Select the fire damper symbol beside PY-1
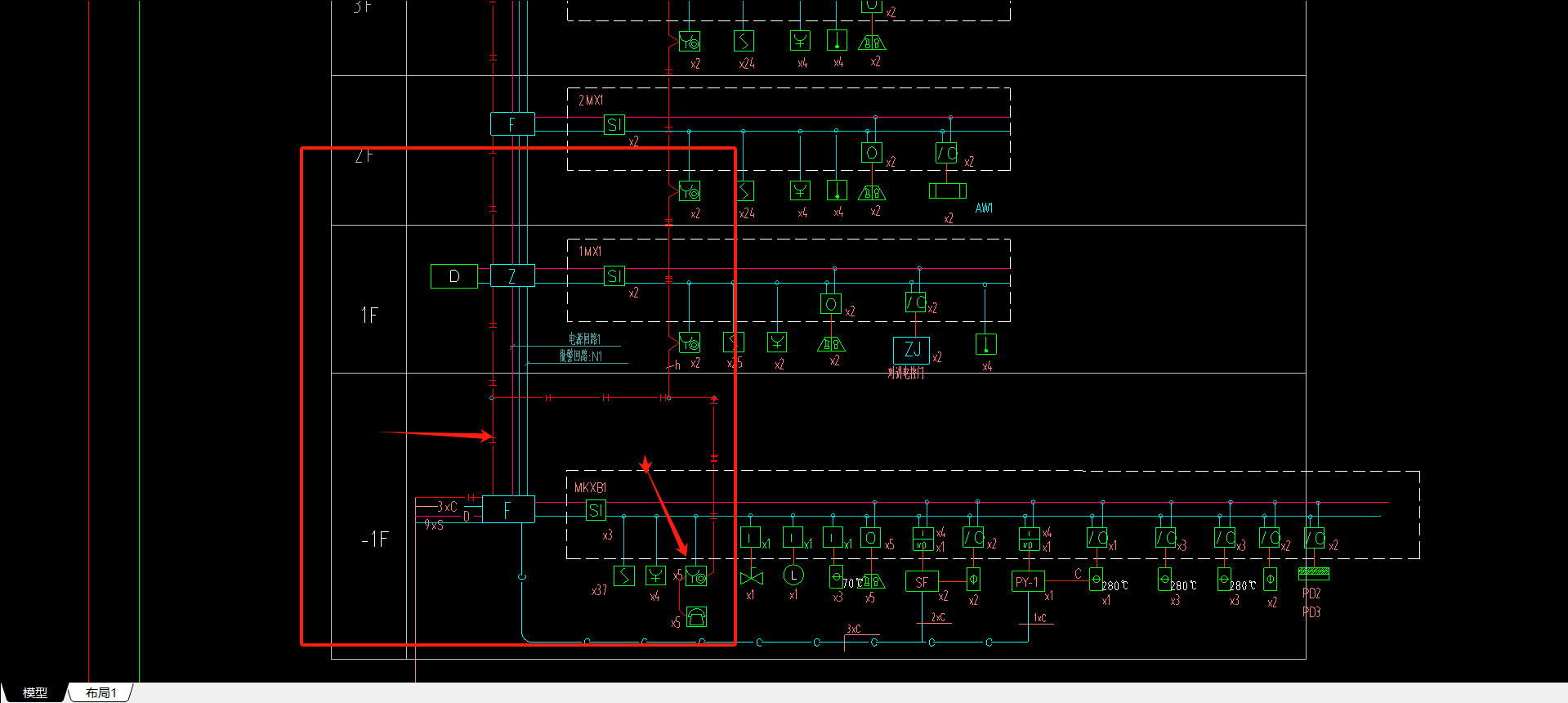Viewport: 1568px width, 703px height. point(1097,580)
